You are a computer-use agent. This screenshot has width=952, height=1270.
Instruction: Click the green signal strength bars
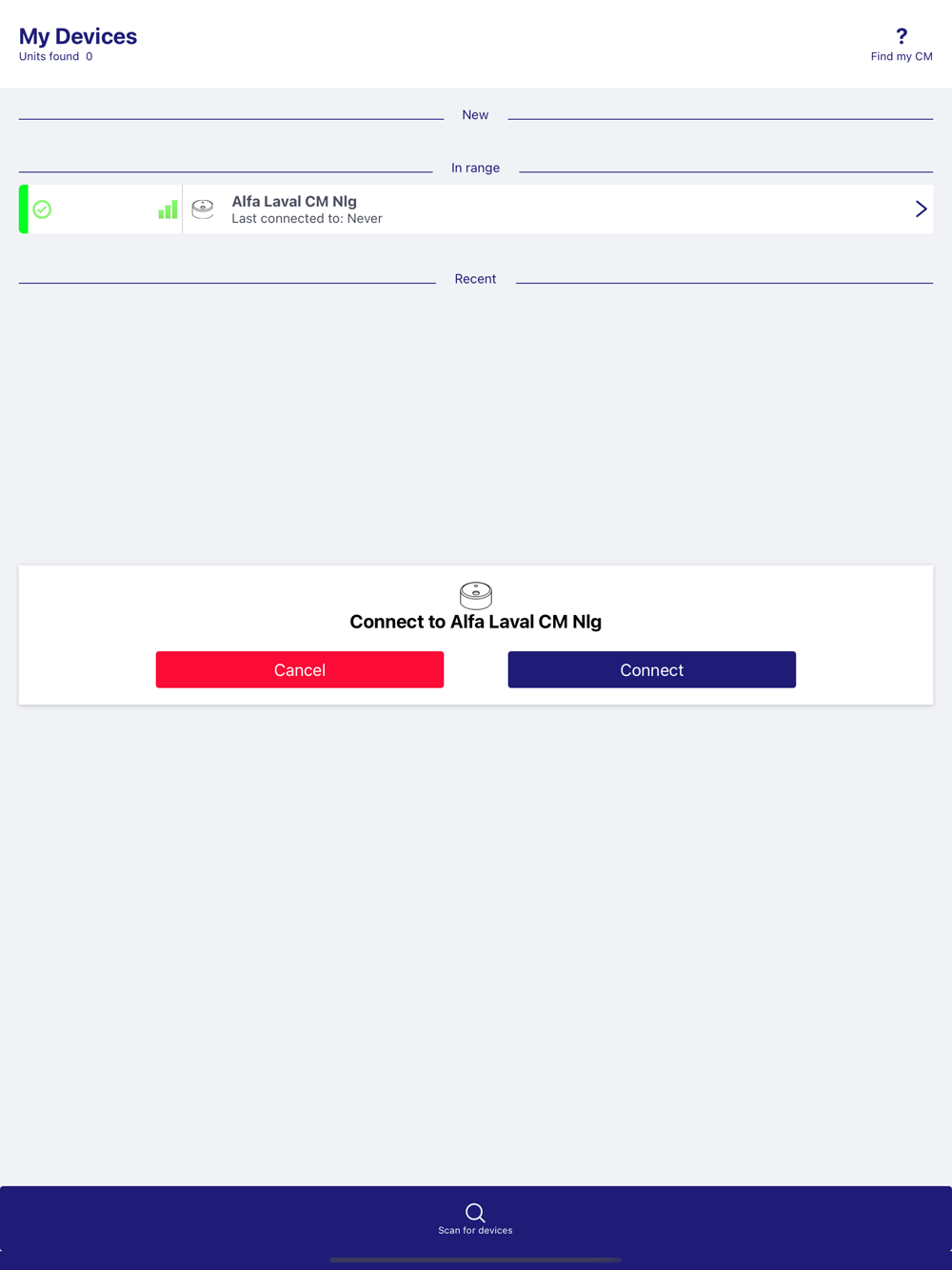168,209
